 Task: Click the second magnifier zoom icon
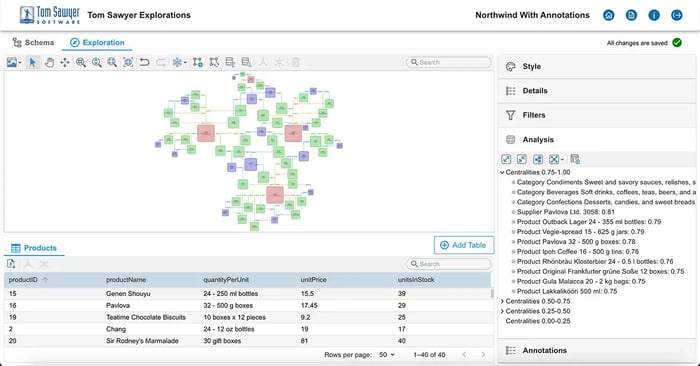tap(96, 62)
